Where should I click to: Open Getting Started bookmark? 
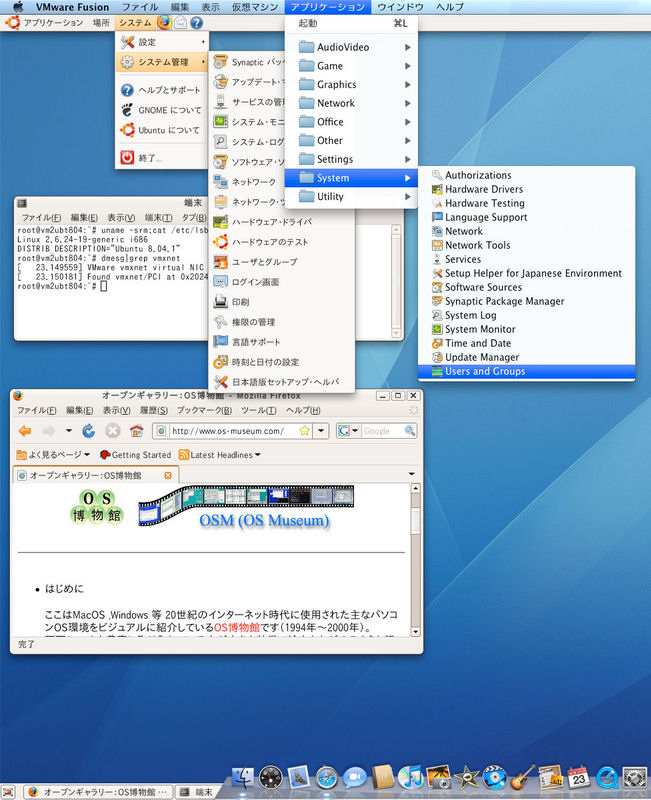(x=135, y=455)
